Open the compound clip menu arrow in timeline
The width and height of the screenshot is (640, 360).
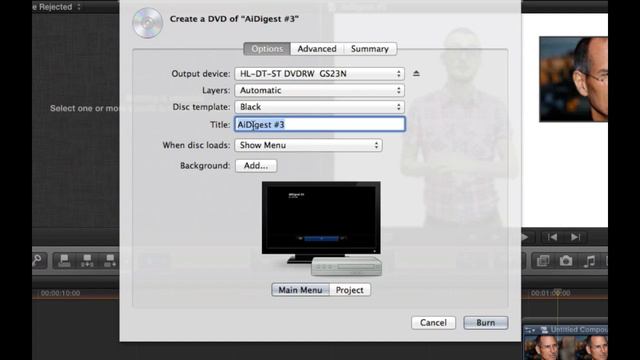[x=530, y=330]
